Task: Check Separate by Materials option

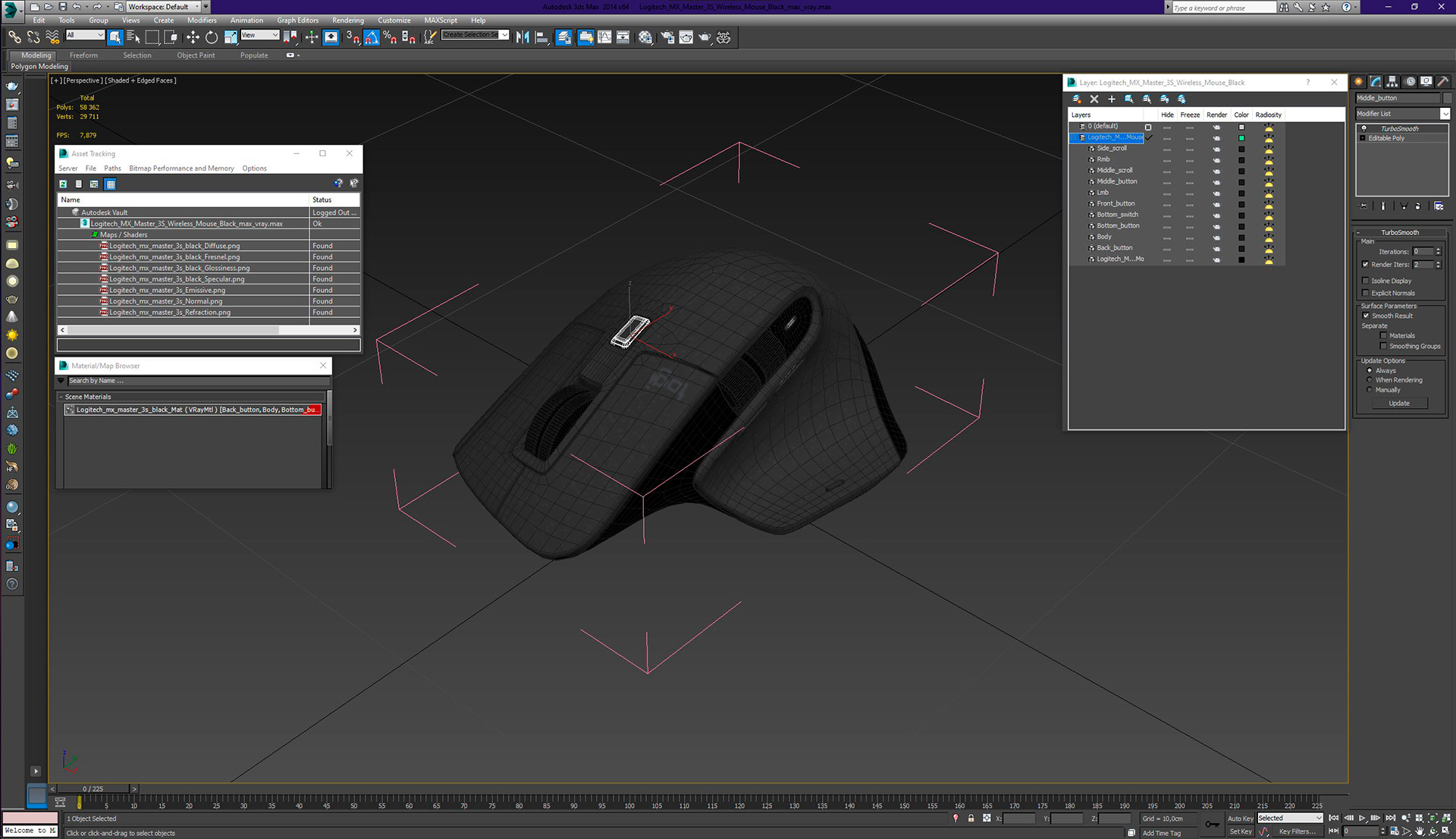Action: [x=1383, y=336]
